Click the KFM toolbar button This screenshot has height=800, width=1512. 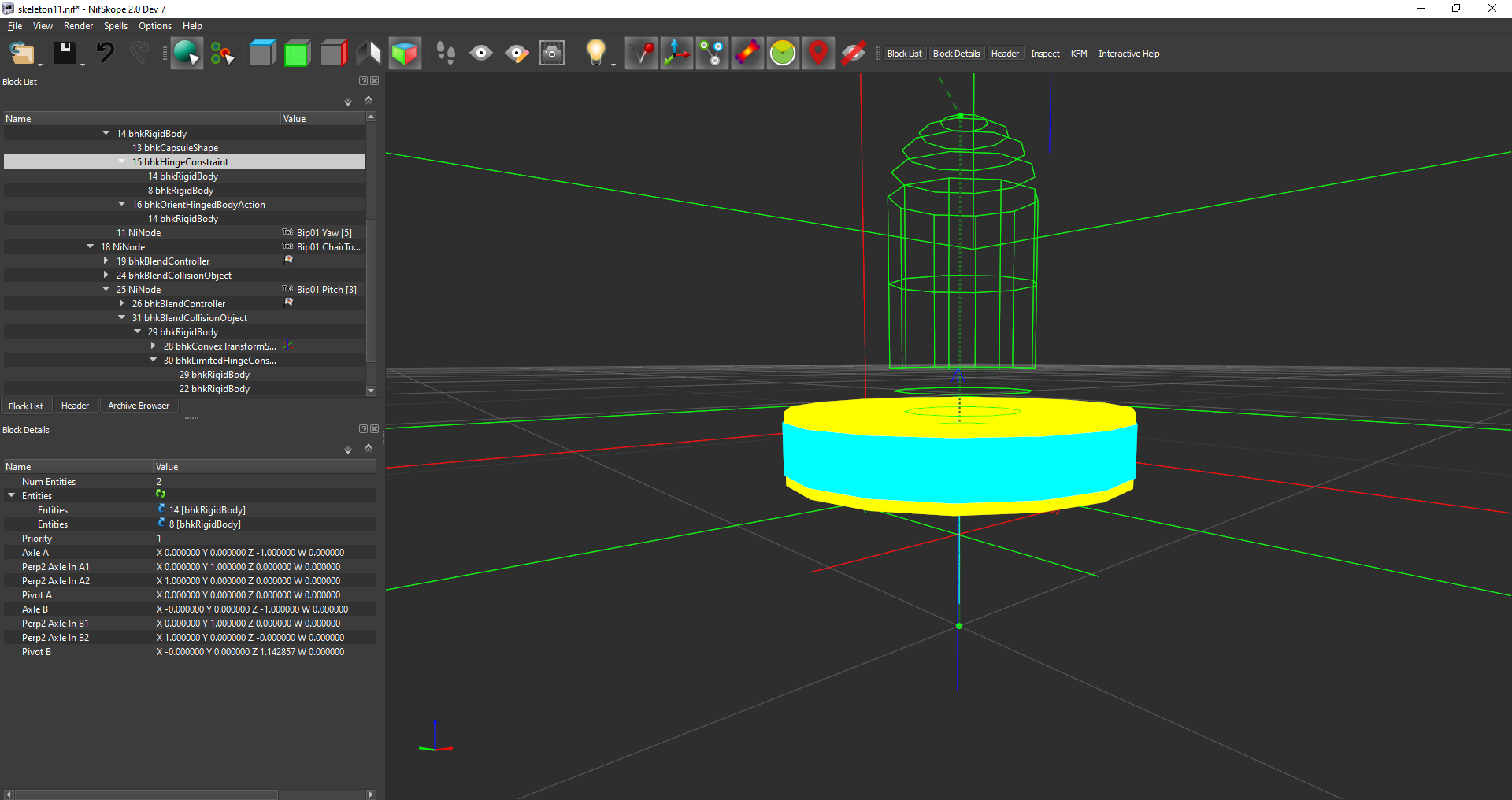(x=1079, y=54)
